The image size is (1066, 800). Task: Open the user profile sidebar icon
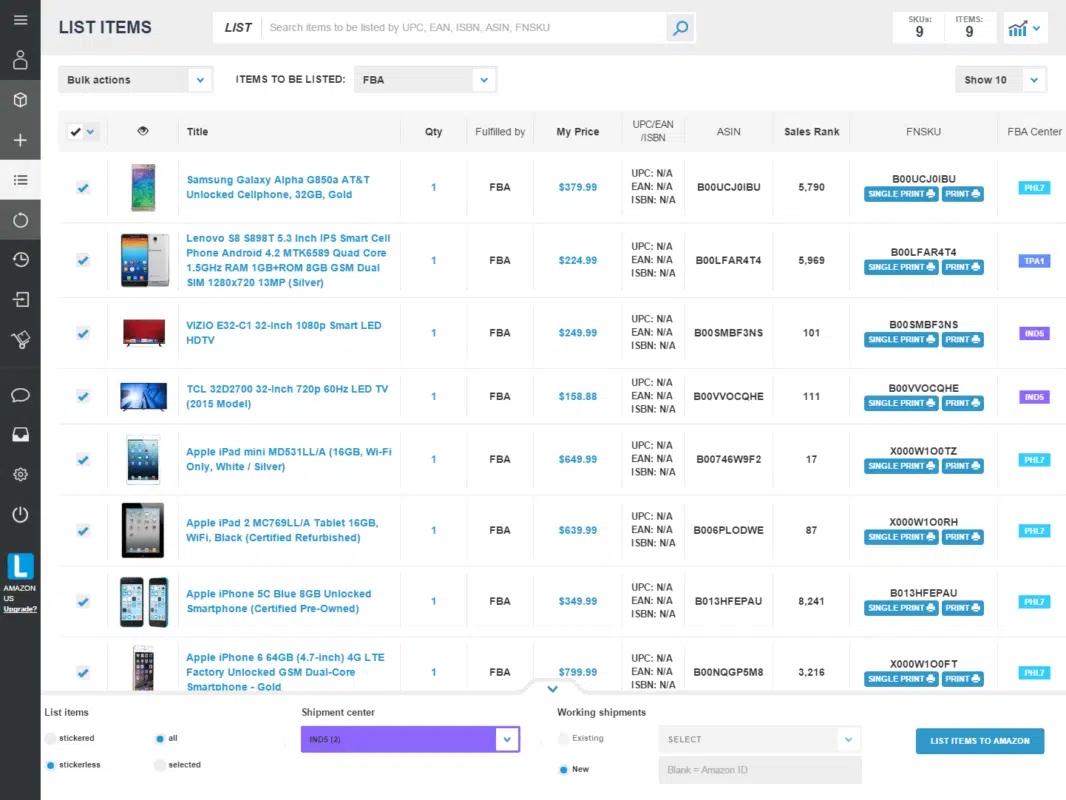coord(20,60)
